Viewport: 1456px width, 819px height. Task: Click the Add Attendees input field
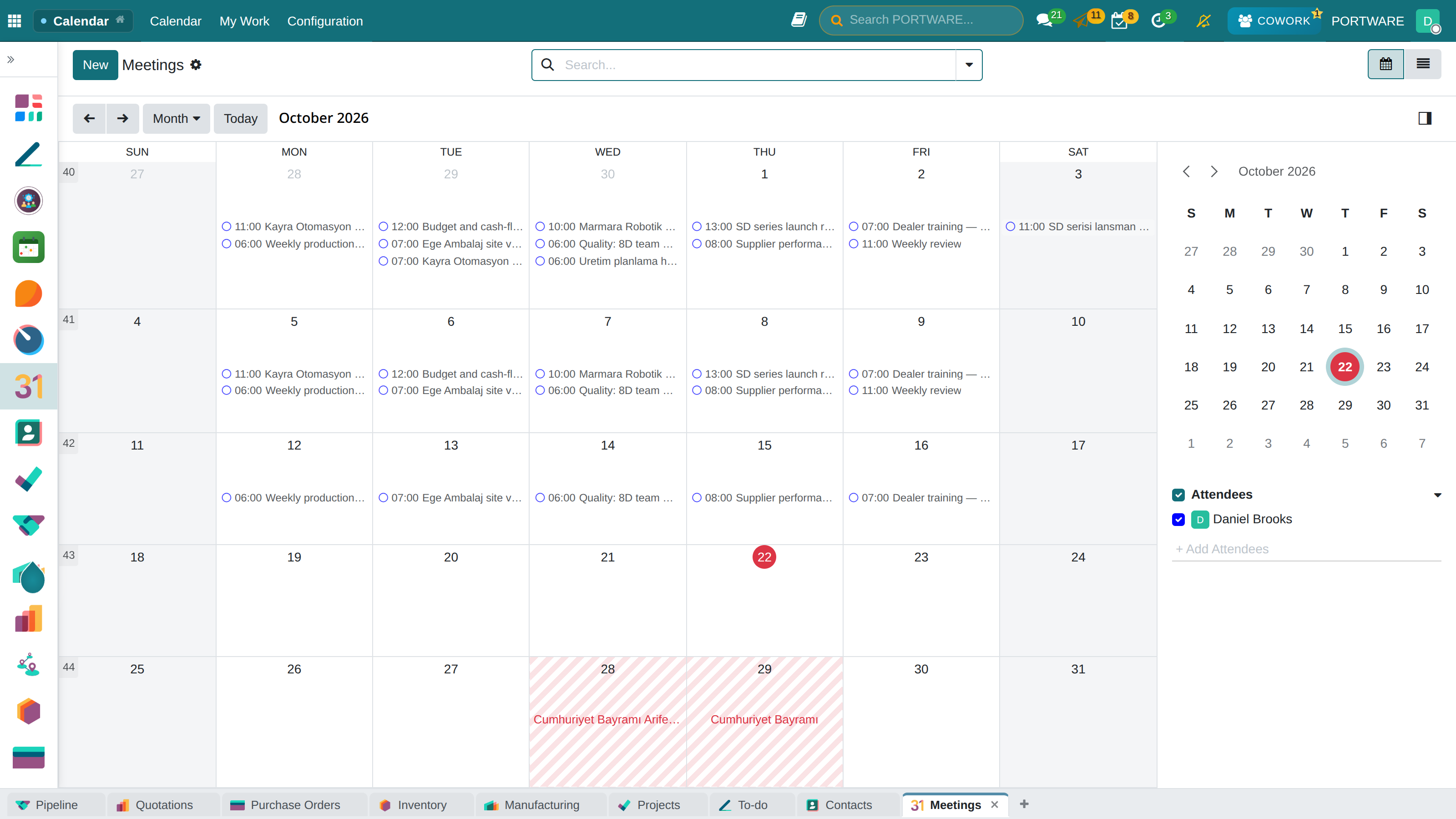tap(1306, 549)
